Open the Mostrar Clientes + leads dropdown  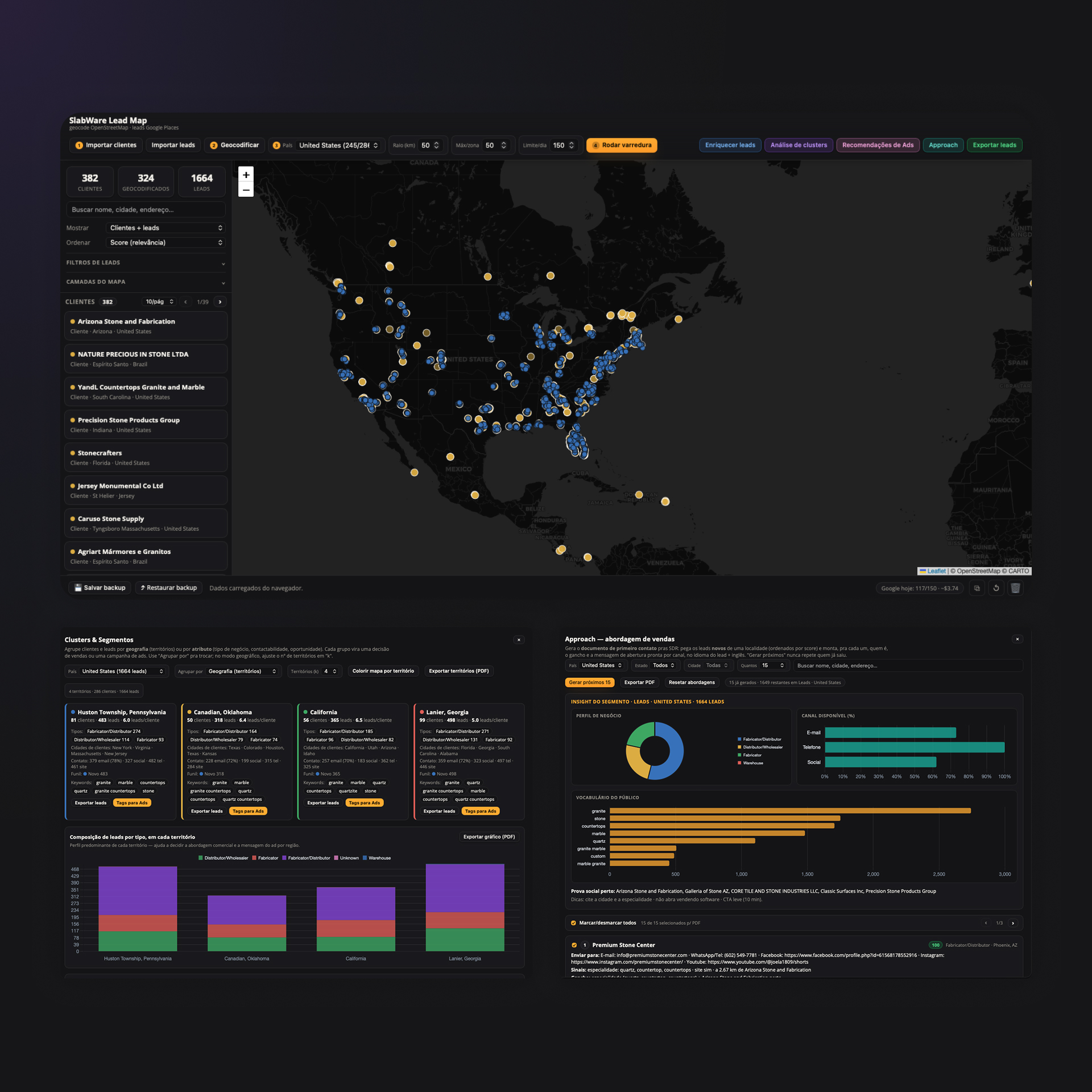click(166, 227)
